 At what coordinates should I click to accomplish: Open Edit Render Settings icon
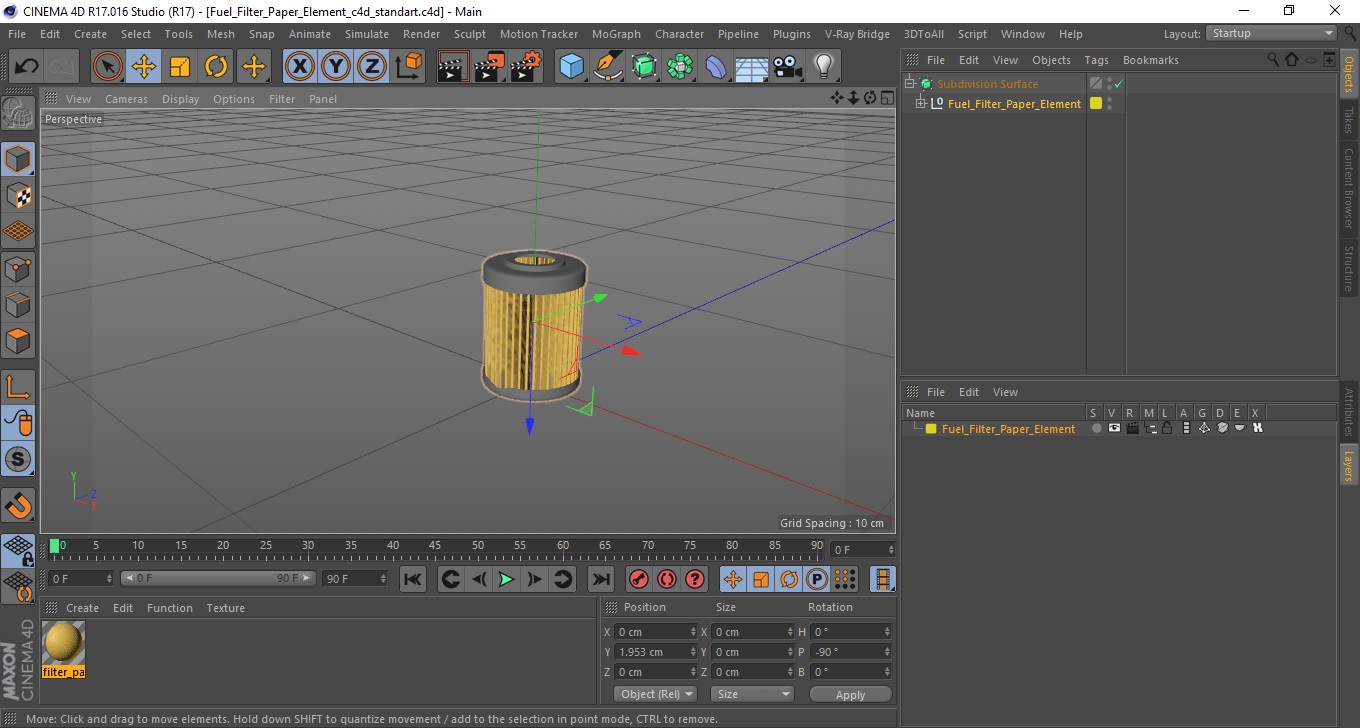point(526,67)
